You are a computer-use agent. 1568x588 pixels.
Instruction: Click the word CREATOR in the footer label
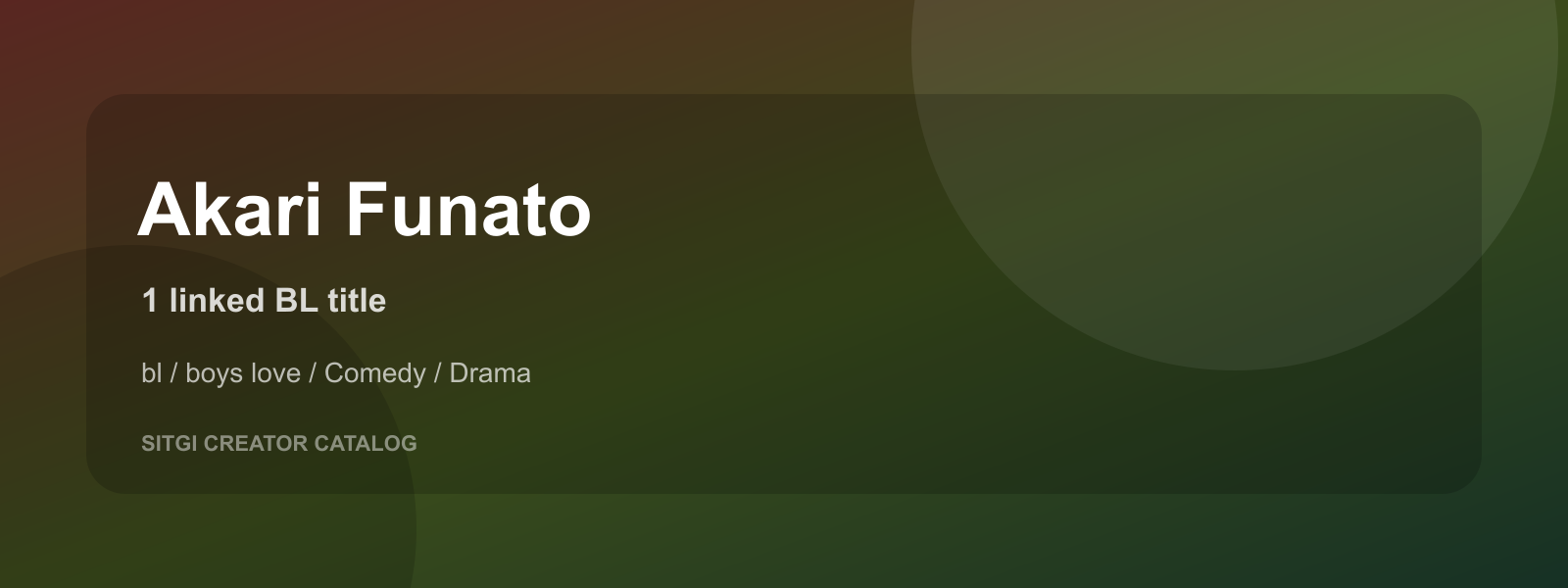256,443
